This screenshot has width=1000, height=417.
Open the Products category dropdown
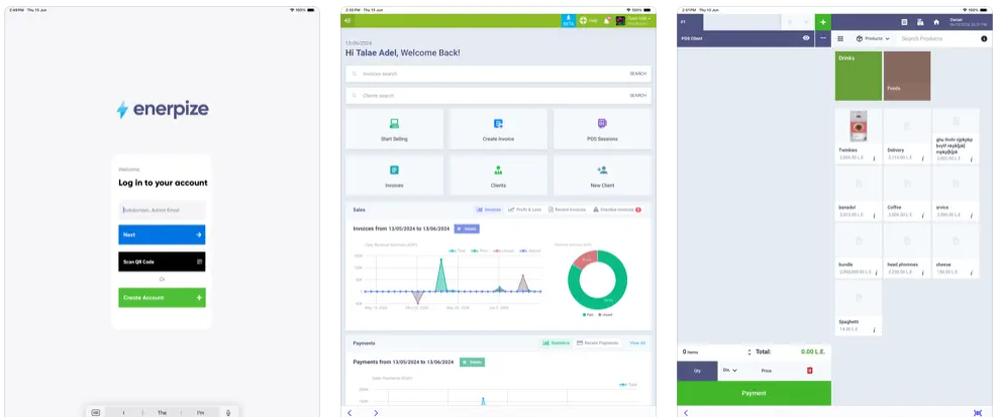(x=872, y=39)
